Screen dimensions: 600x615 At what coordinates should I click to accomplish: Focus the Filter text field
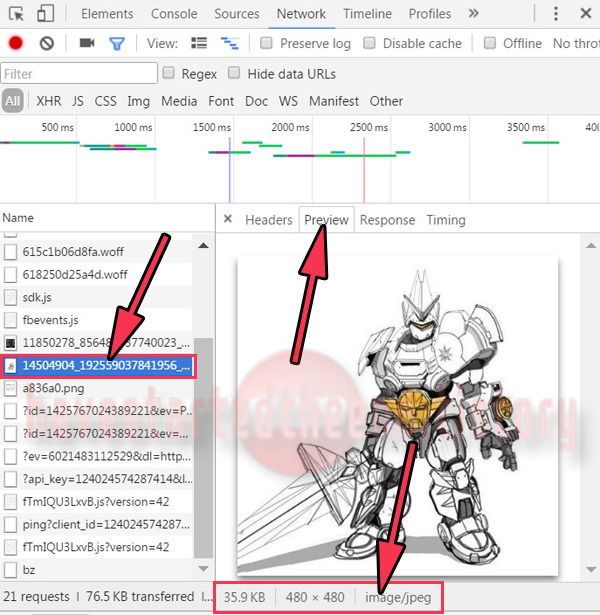coord(79,73)
